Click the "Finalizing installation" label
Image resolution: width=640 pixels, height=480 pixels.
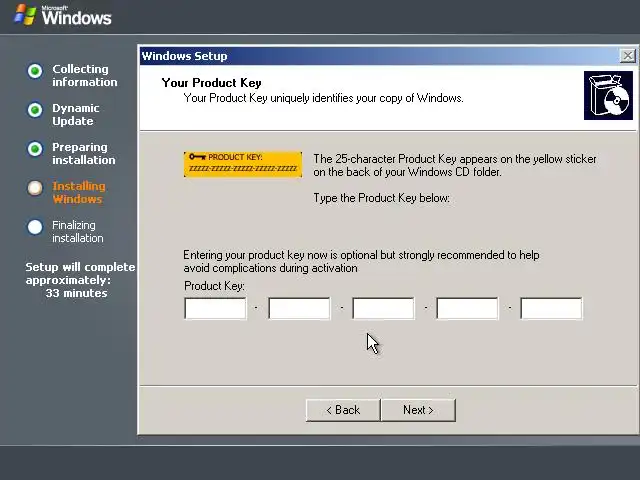78,231
